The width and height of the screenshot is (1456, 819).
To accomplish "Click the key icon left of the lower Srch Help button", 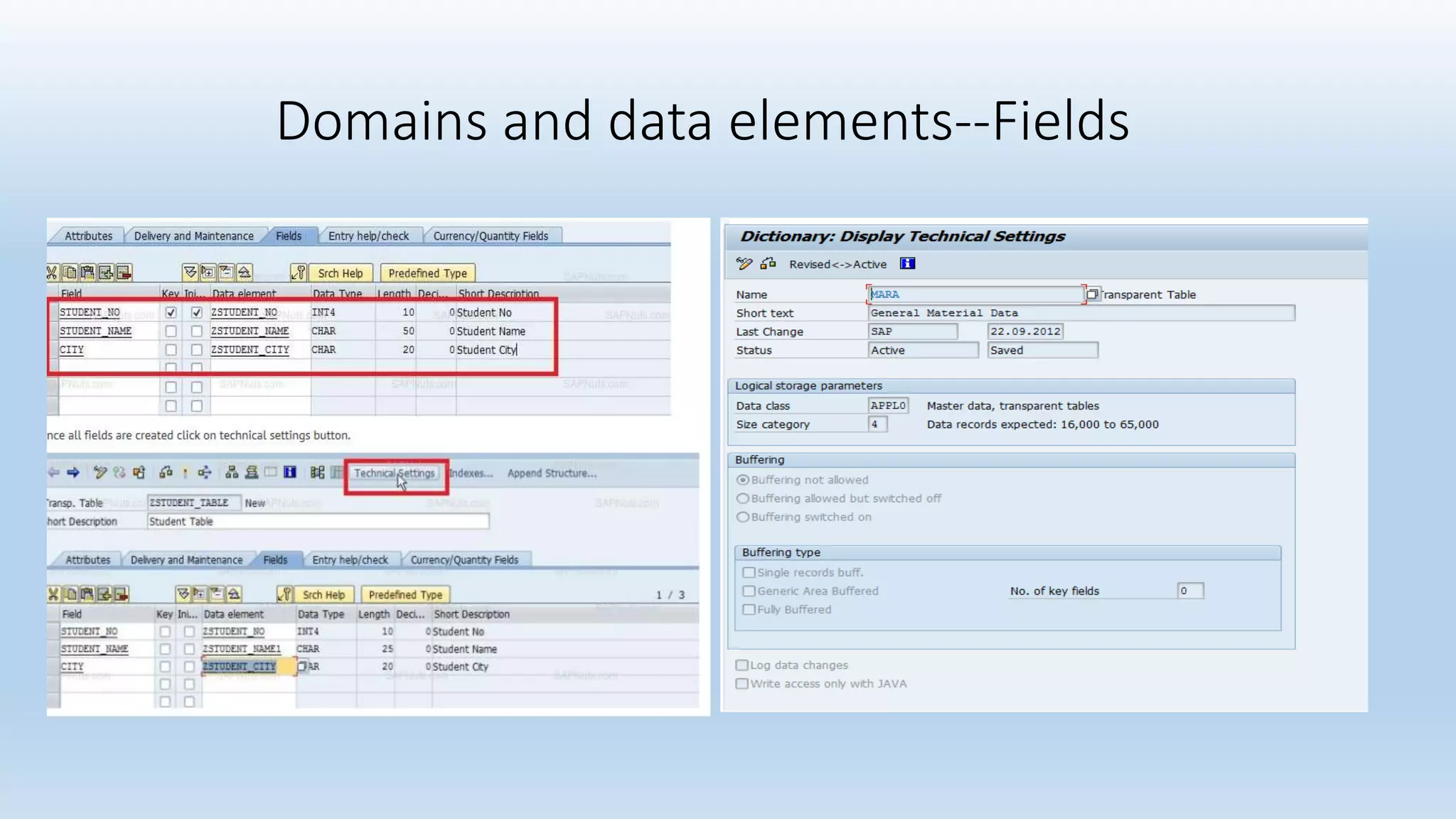I will click(x=285, y=594).
